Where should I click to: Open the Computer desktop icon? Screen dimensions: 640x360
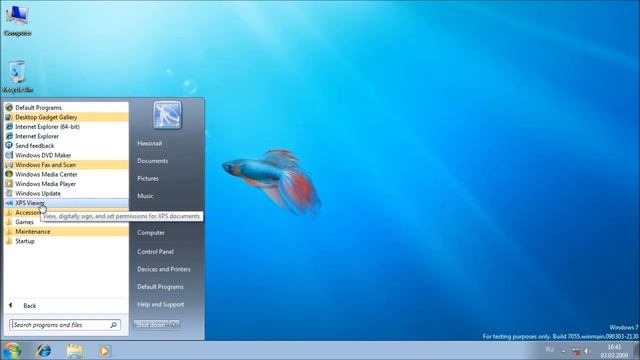(x=17, y=20)
